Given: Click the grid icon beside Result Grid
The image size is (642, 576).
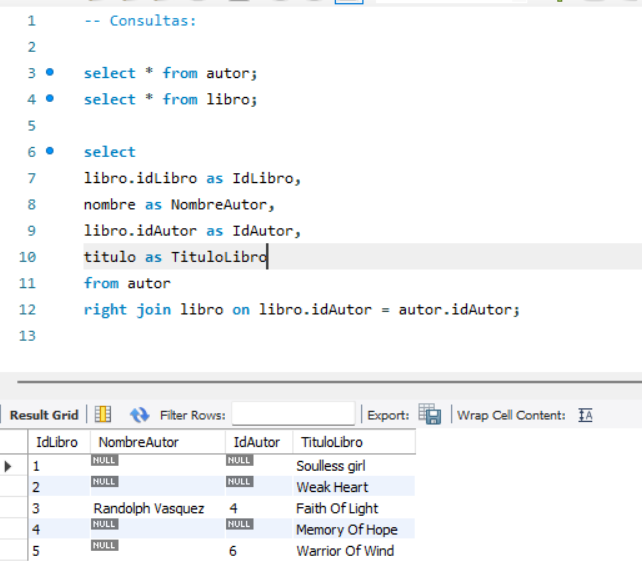Looking at the screenshot, I should tap(103, 415).
